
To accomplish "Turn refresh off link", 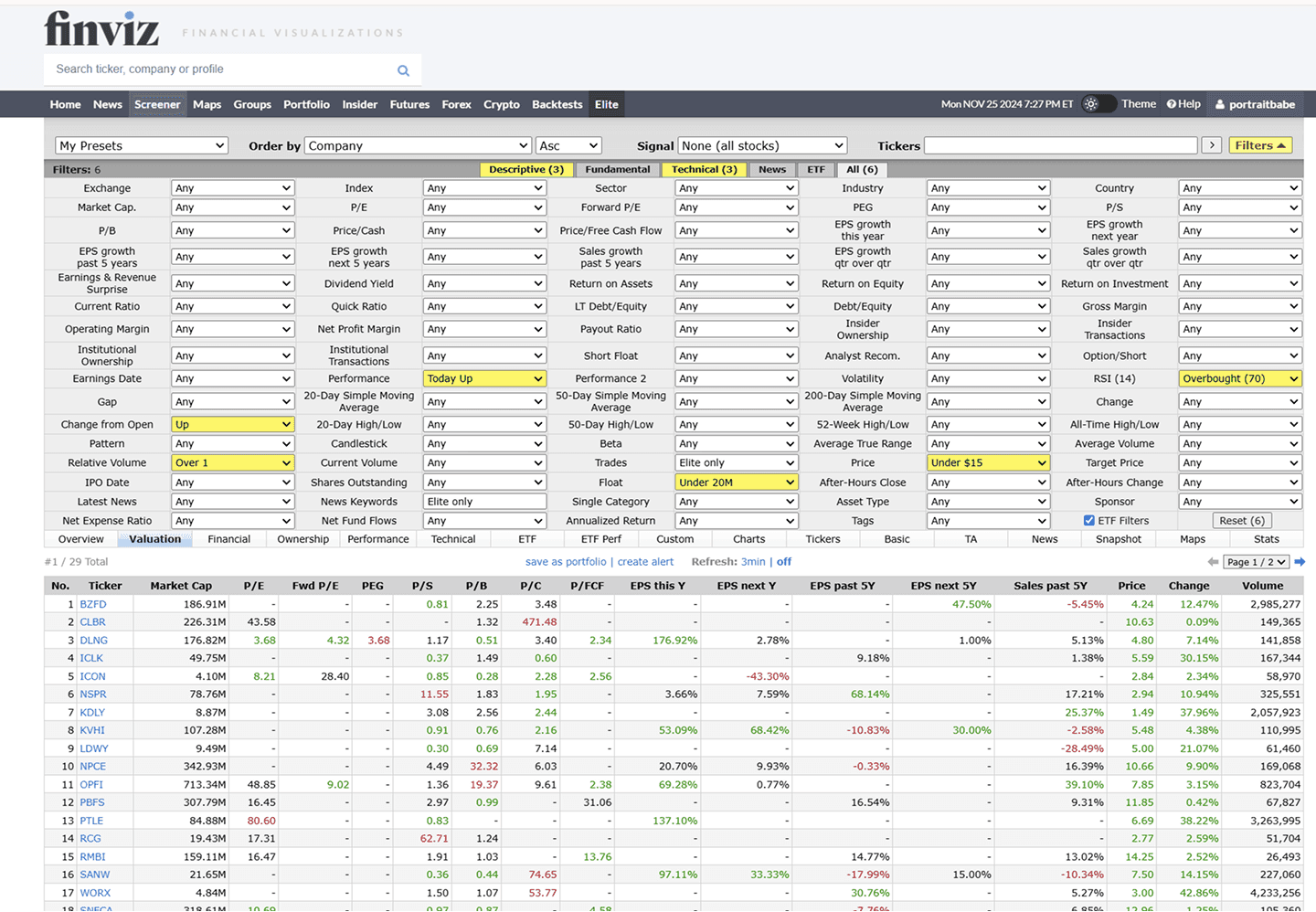I will pyautogui.click(x=784, y=562).
